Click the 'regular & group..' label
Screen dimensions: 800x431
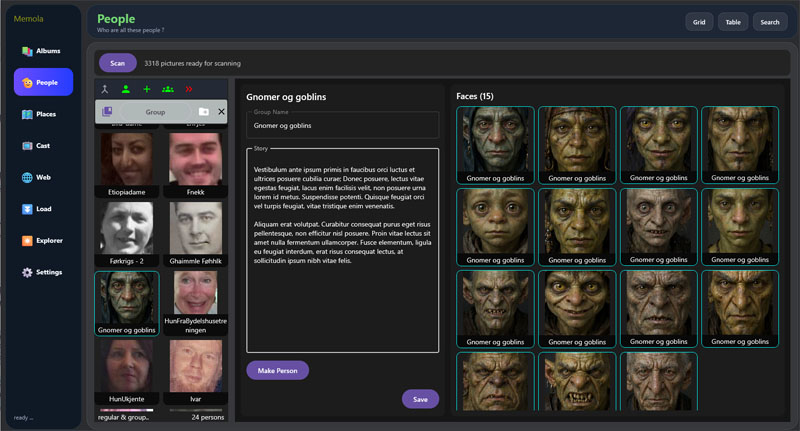[123, 417]
